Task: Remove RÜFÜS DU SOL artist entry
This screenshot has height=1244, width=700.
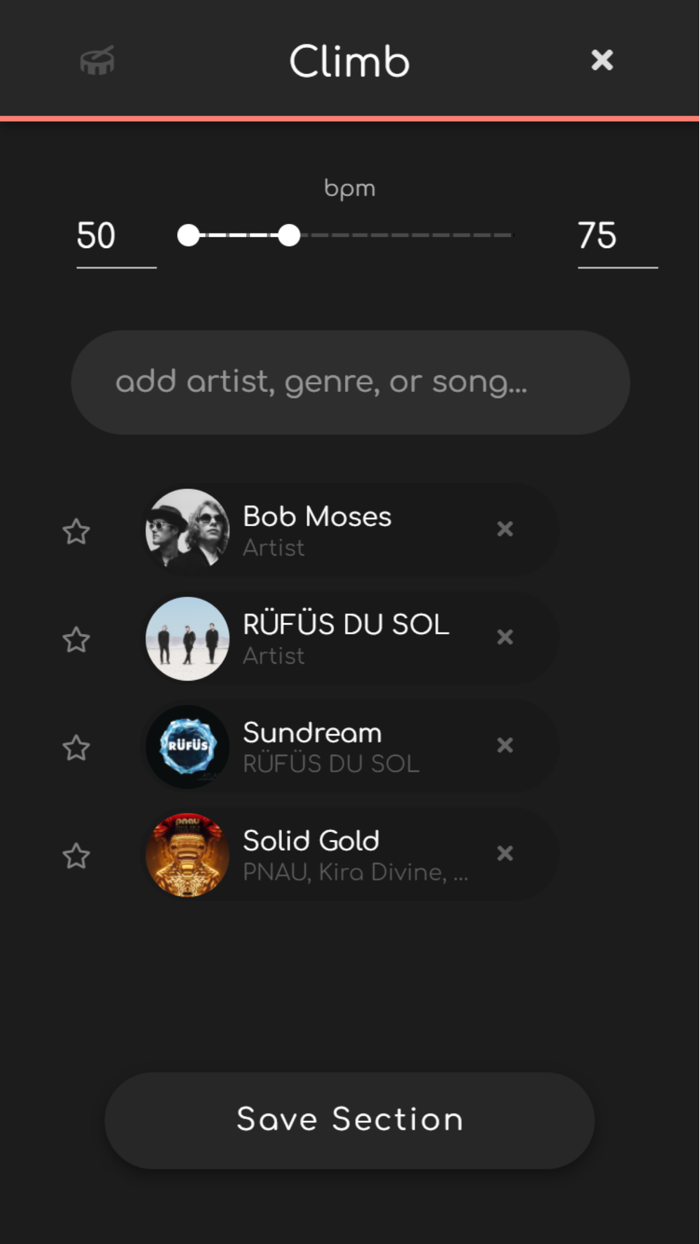Action: tap(504, 637)
